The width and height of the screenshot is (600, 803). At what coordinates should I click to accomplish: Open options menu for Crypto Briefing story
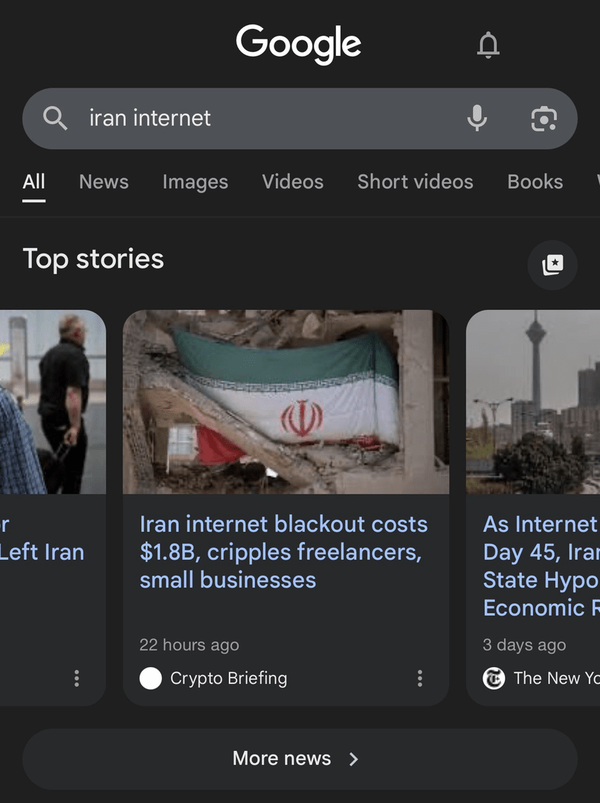tap(420, 678)
